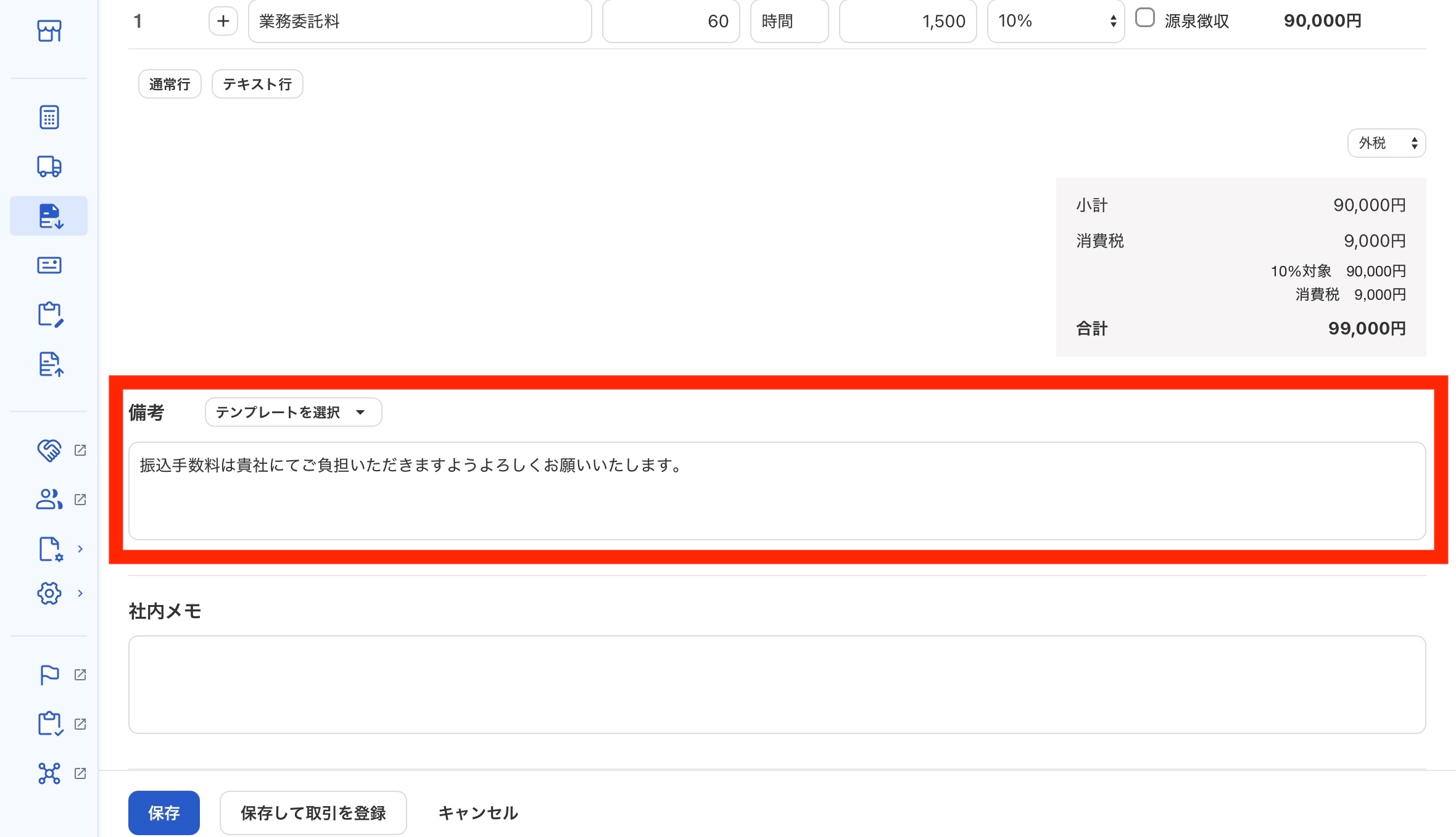Expand the テンプレートを選択 dropdown

click(293, 412)
